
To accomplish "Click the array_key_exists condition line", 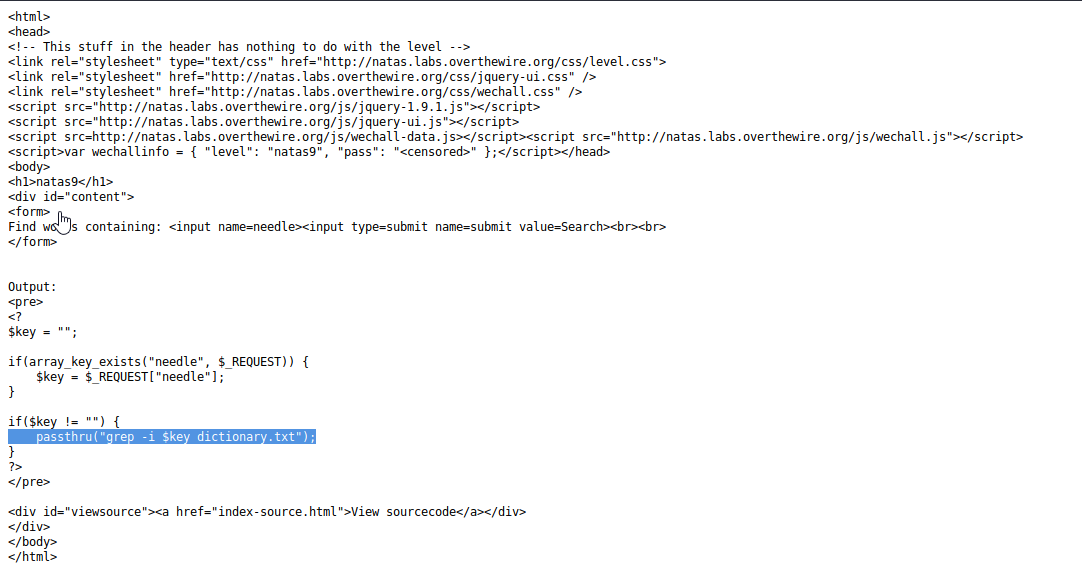I will coord(159,361).
